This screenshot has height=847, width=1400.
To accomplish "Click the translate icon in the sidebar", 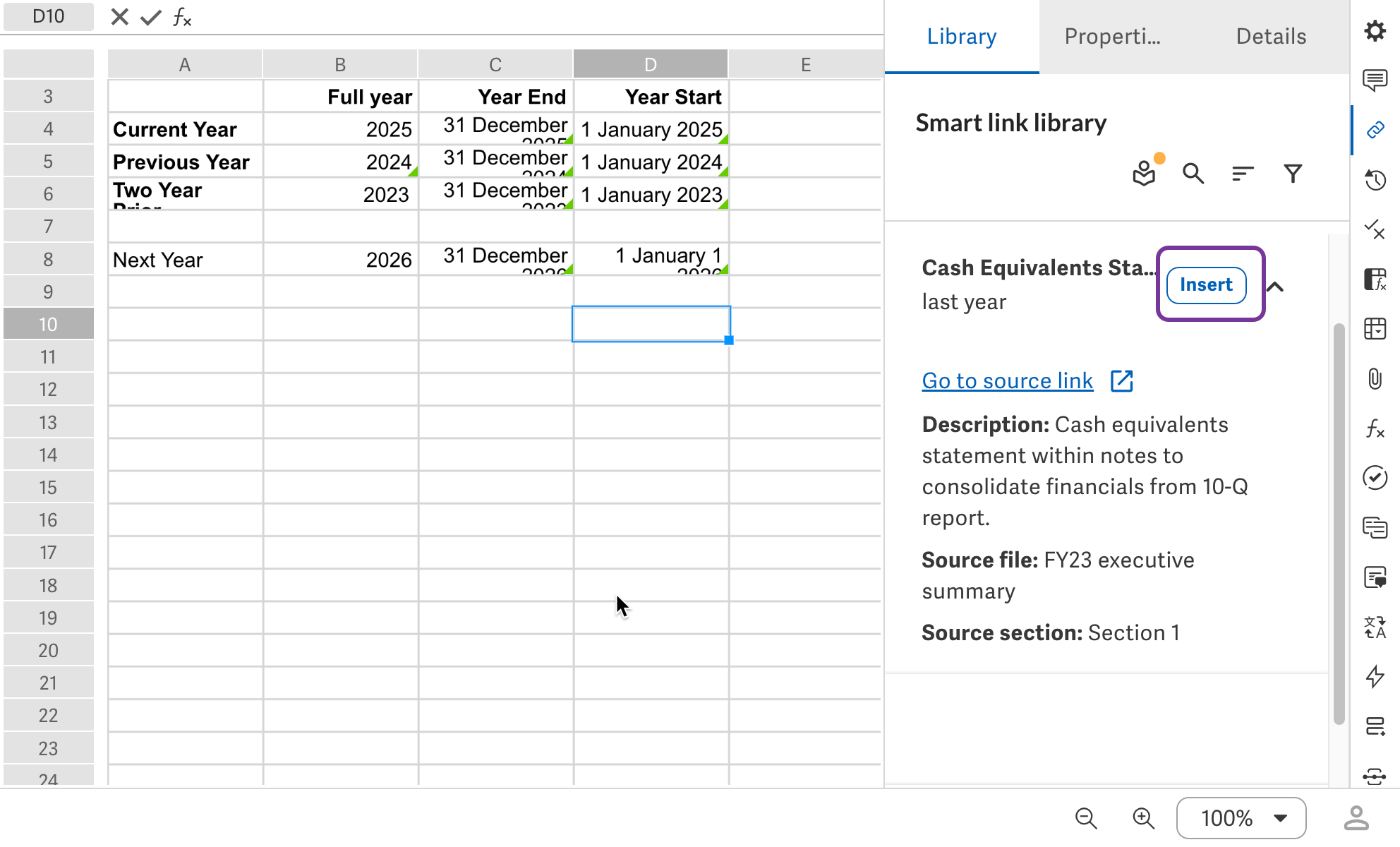I will tap(1375, 626).
